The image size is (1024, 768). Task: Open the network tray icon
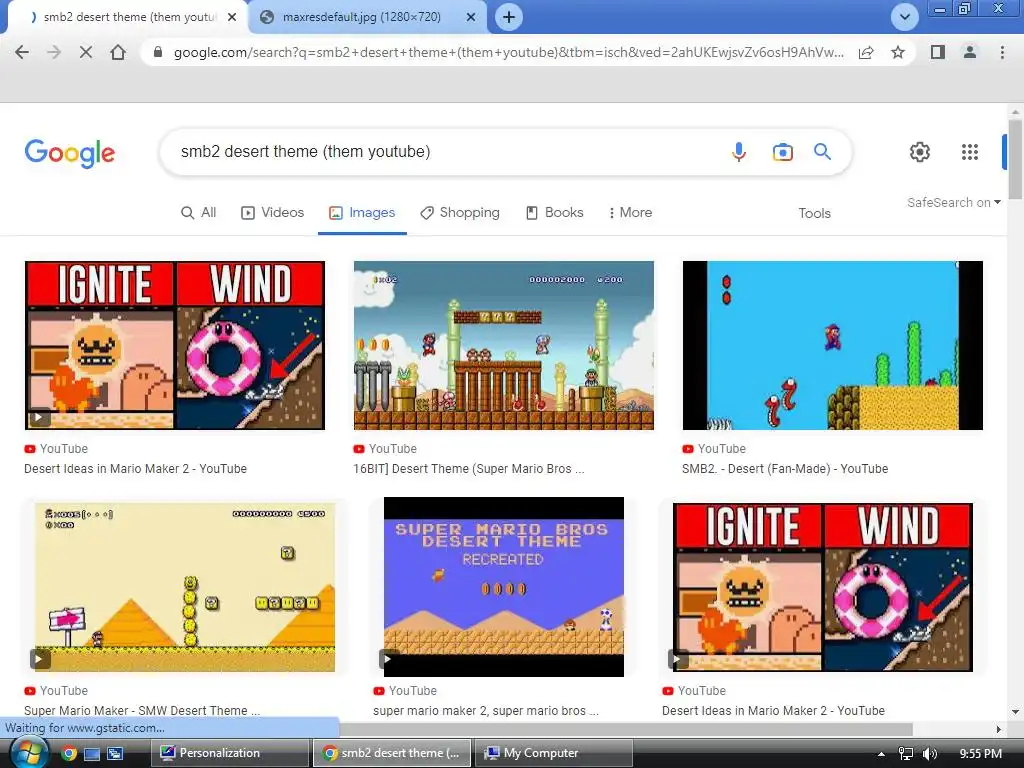point(906,754)
